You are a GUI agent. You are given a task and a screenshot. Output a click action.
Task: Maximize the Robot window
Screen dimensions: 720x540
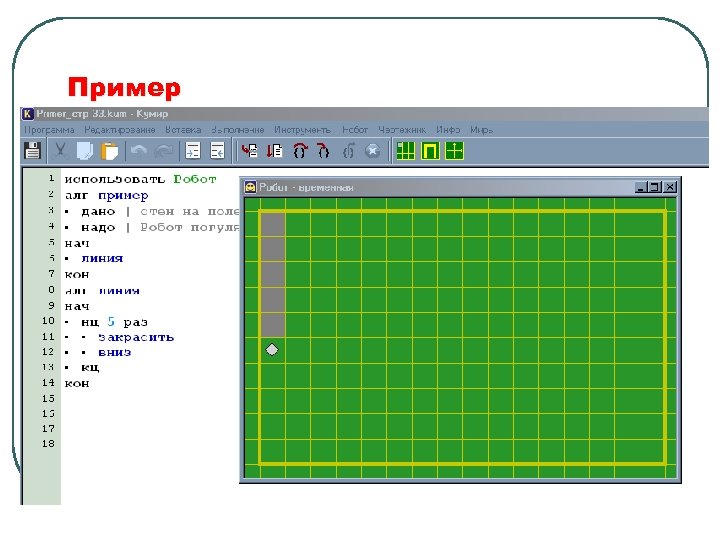pyautogui.click(x=655, y=187)
